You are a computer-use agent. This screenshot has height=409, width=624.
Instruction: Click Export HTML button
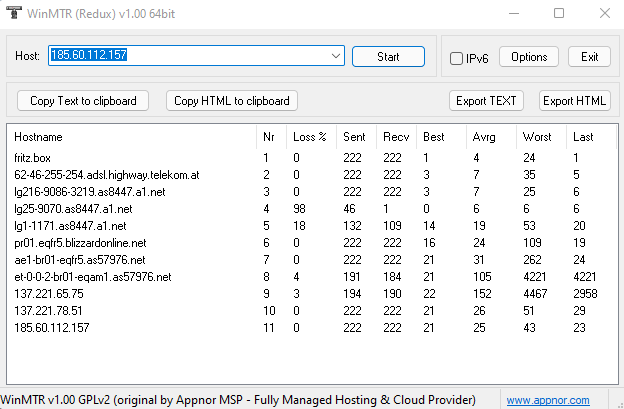coord(574,101)
